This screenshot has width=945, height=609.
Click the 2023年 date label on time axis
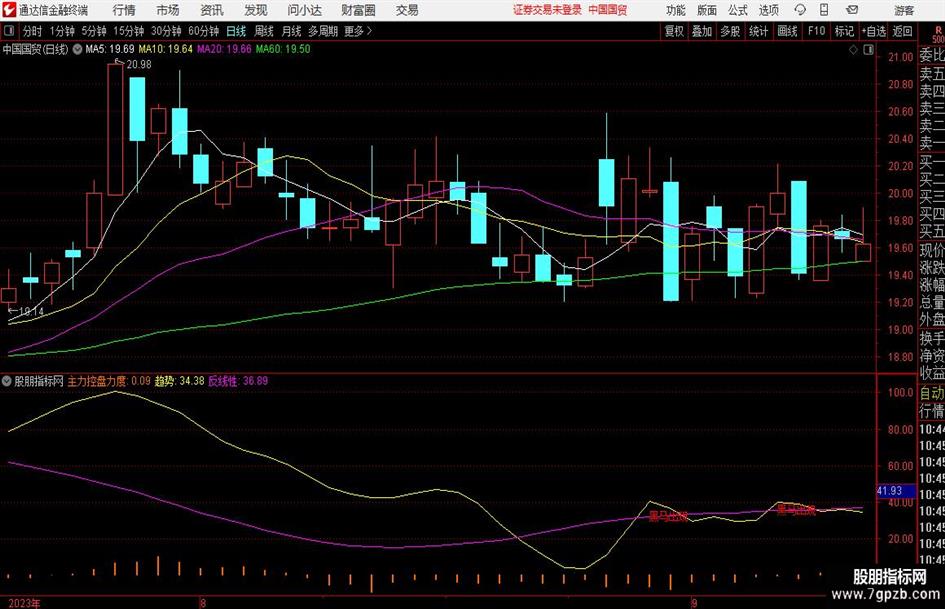25,603
